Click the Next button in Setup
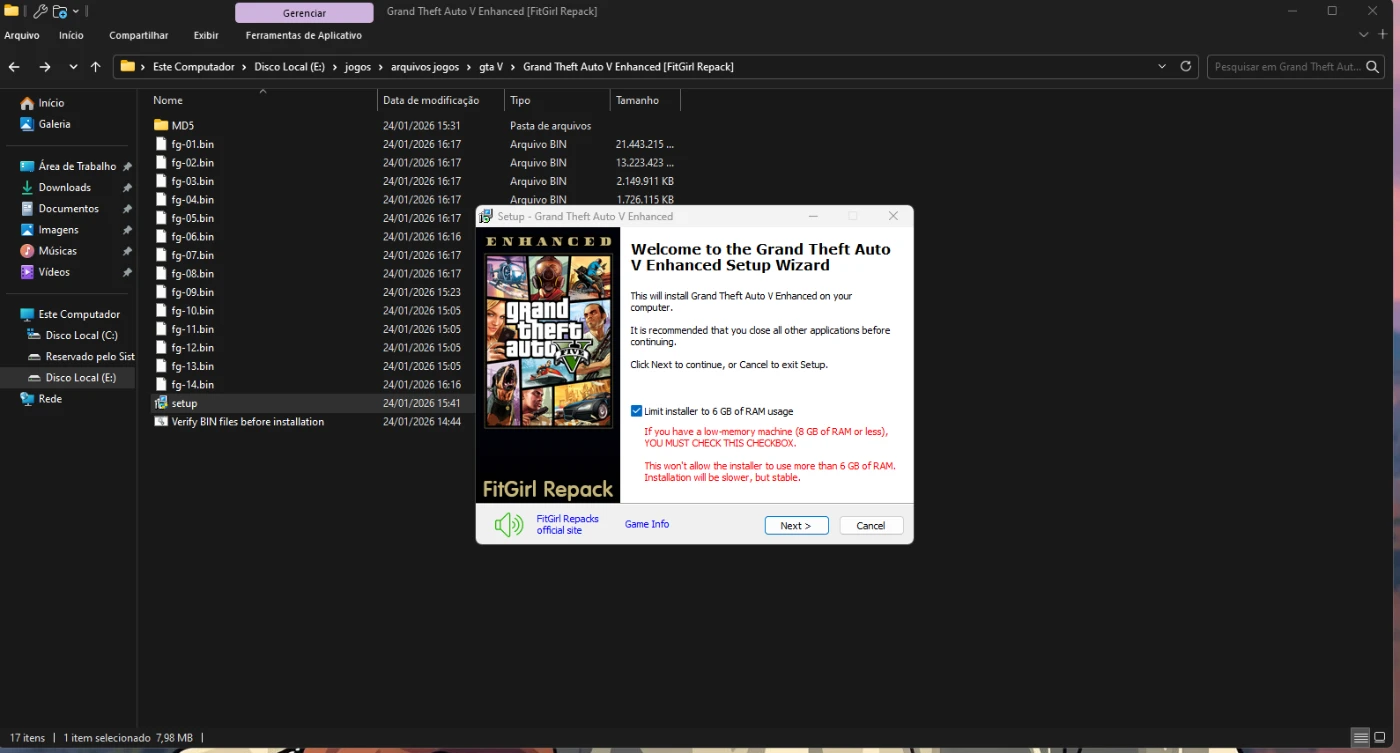 [796, 526]
